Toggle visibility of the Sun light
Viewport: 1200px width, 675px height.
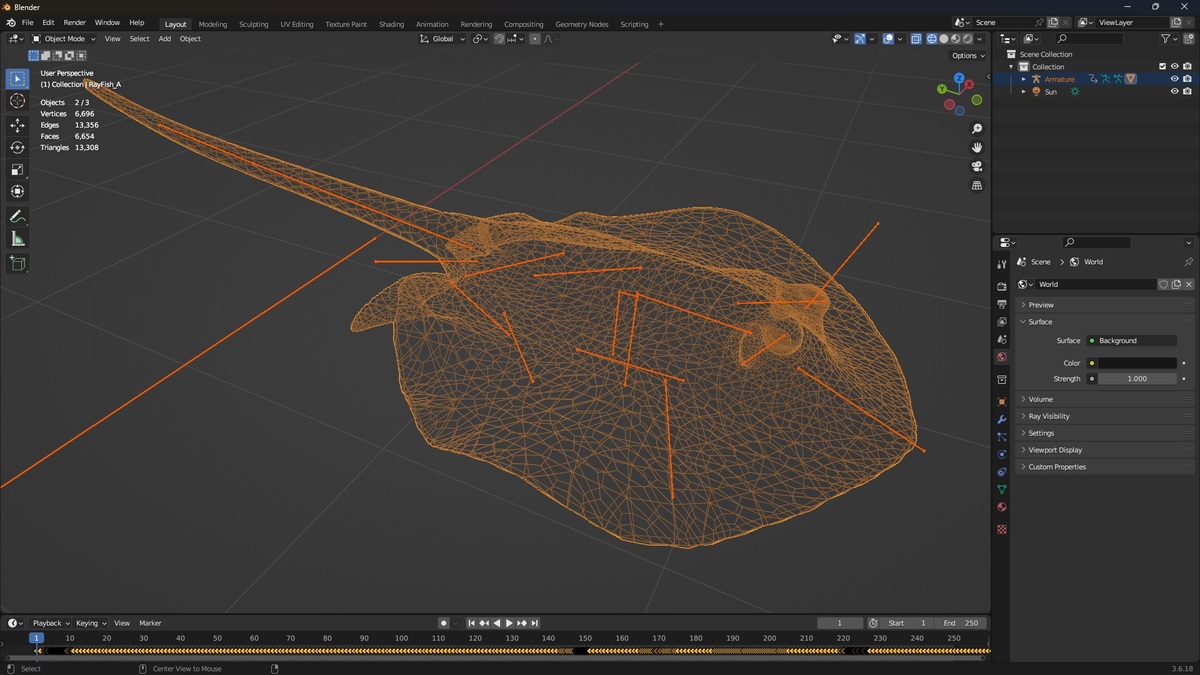(1174, 91)
